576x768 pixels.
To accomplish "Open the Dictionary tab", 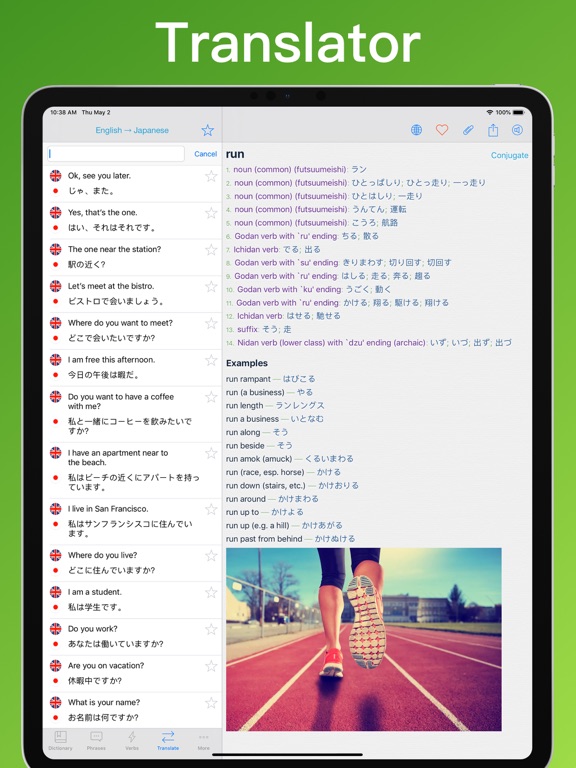I will [x=60, y=741].
